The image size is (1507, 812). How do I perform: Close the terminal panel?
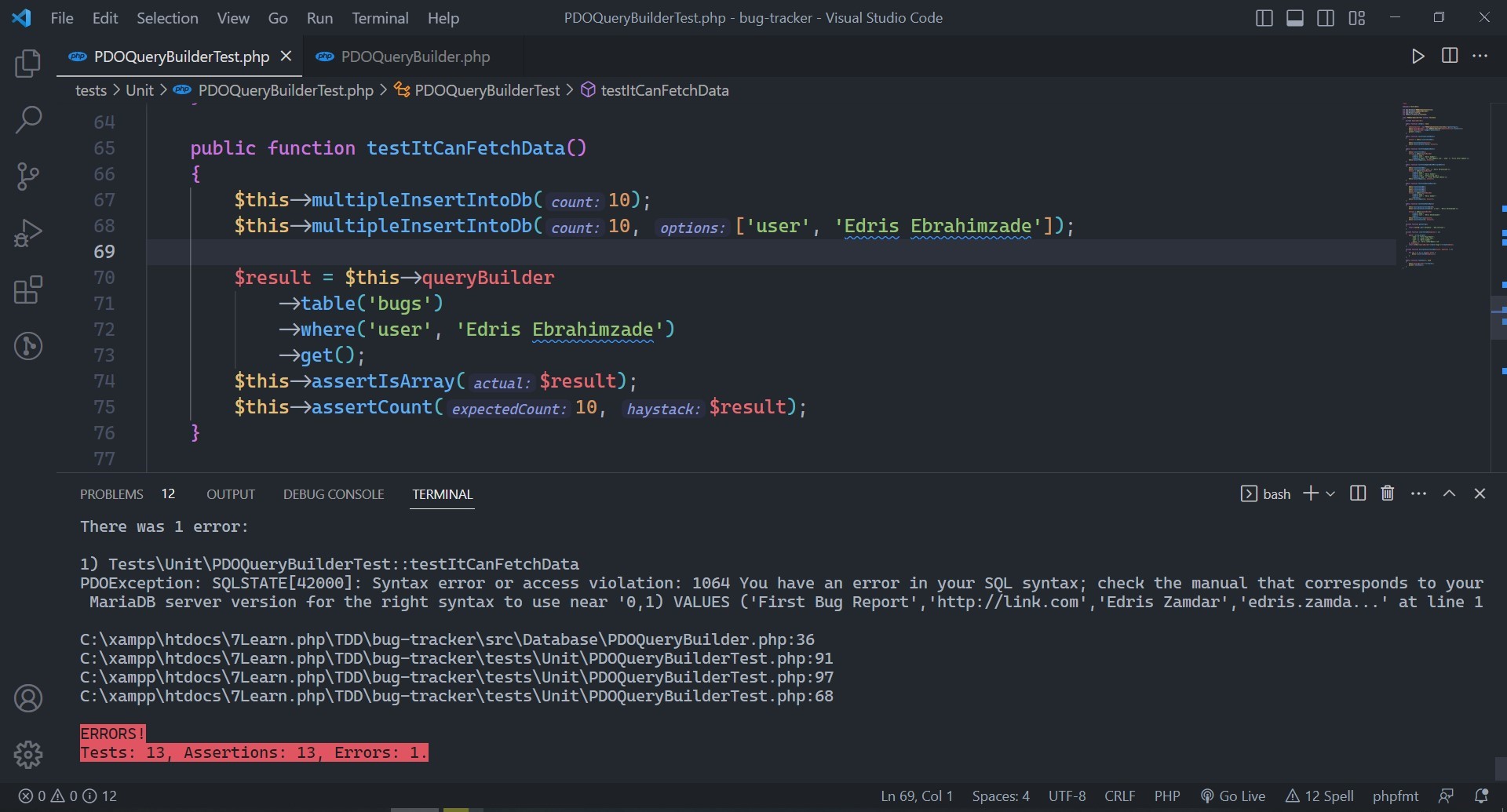tap(1480, 493)
